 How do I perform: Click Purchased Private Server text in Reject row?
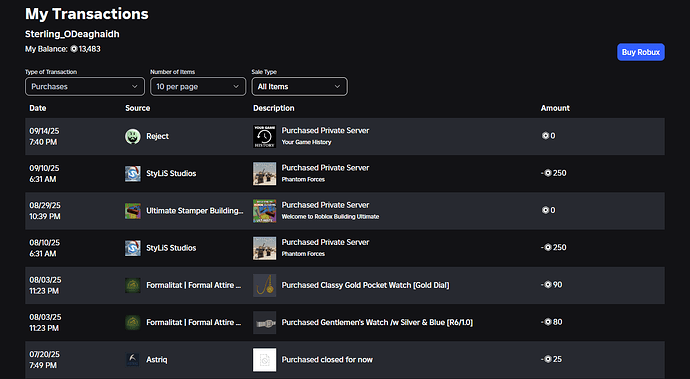(x=325, y=130)
